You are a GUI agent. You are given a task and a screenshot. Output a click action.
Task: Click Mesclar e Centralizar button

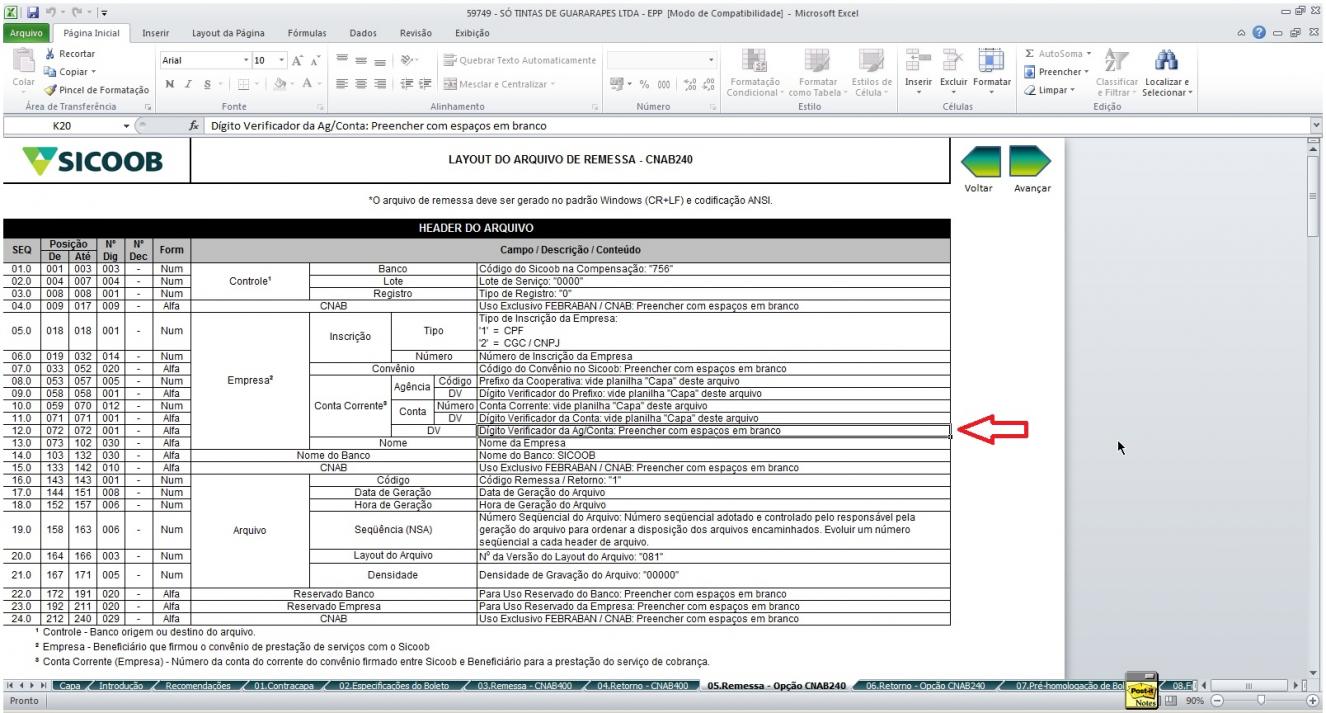coord(498,85)
